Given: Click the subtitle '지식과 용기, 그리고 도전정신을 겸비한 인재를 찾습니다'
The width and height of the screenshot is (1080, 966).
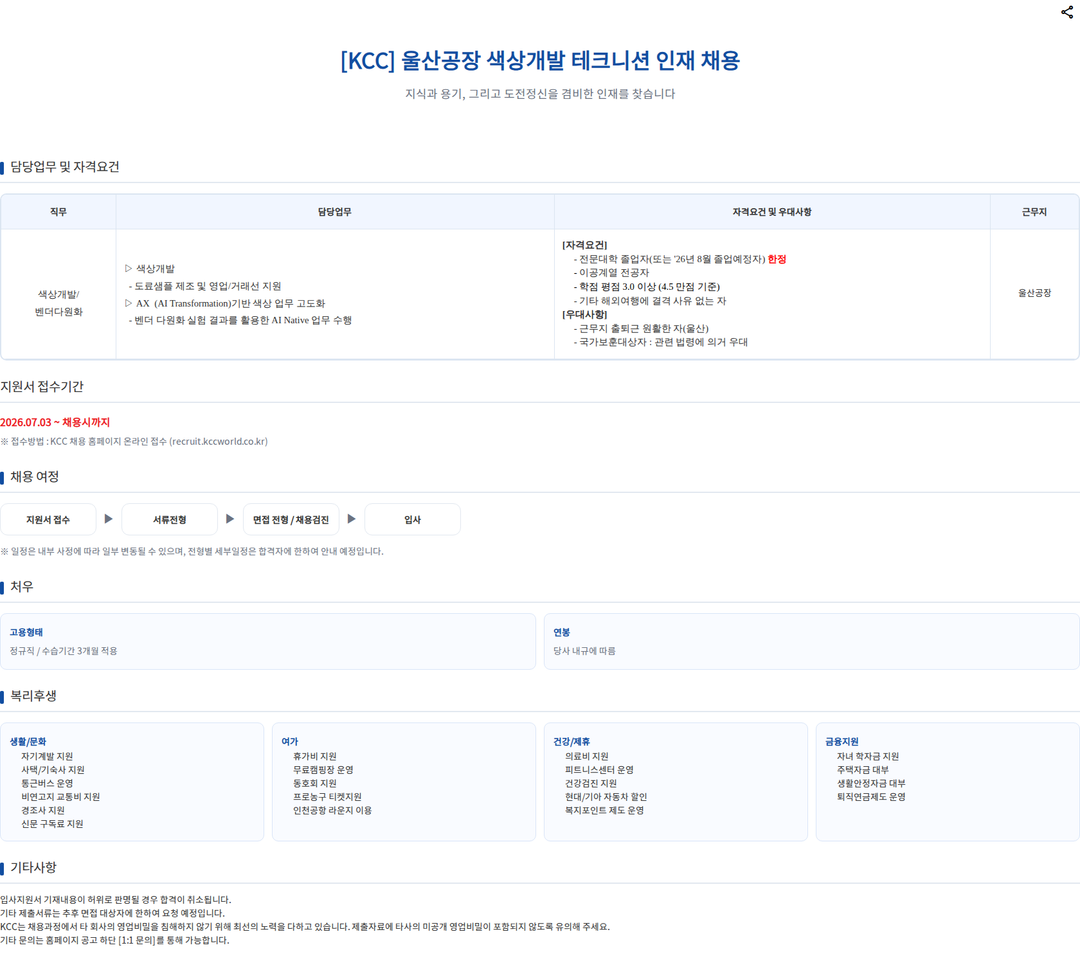Looking at the screenshot, I should click(x=540, y=94).
